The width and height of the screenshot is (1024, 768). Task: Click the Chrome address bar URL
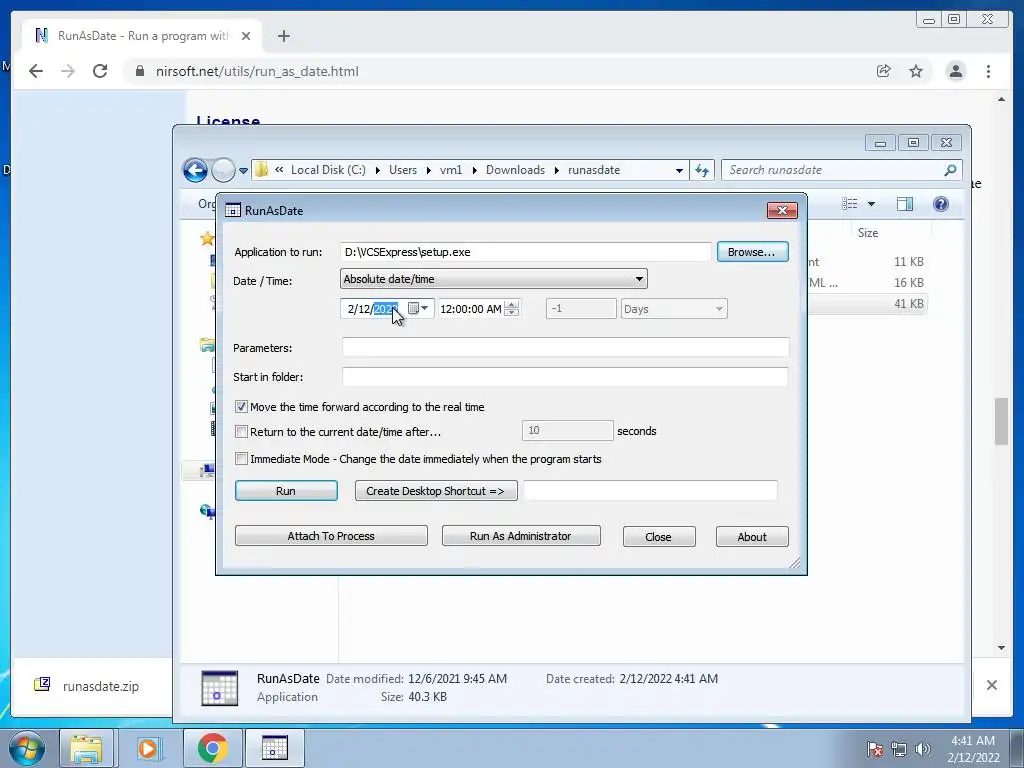click(x=257, y=71)
